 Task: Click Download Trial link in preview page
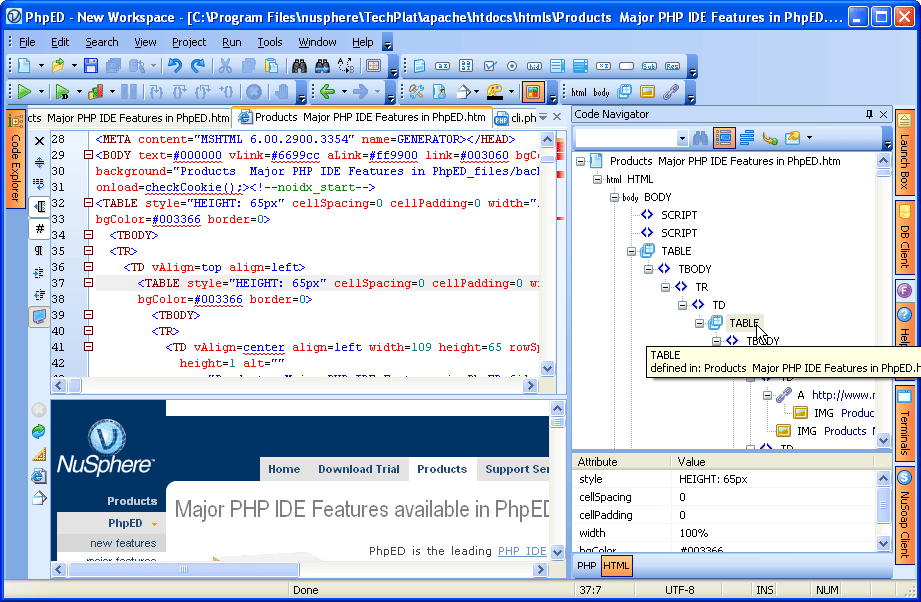point(359,469)
